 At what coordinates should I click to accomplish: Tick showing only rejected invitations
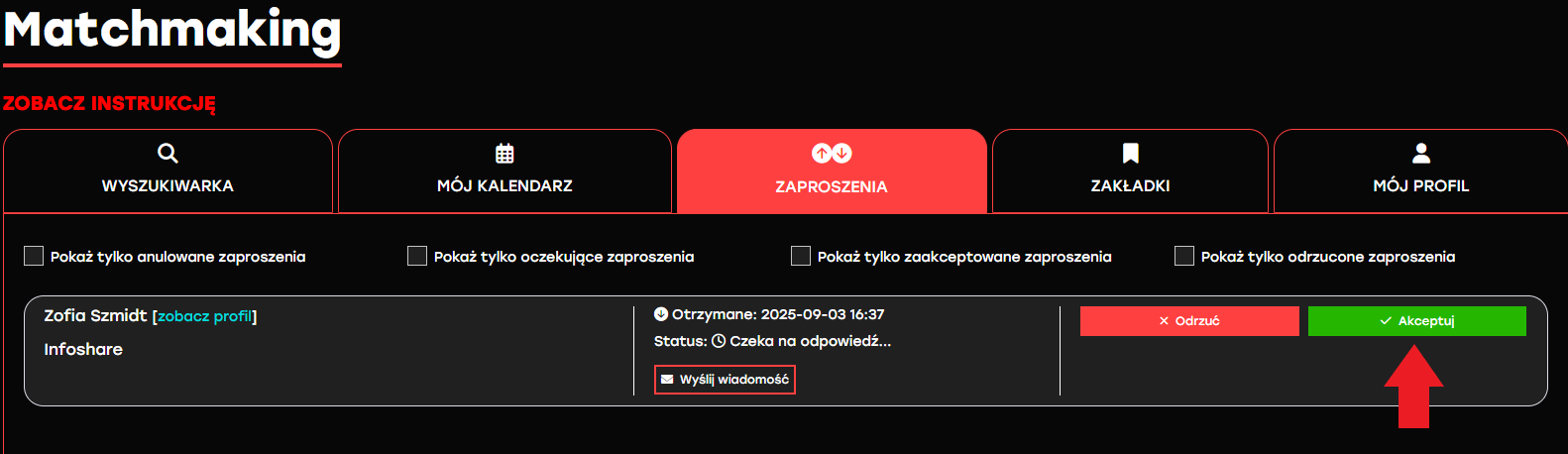click(x=1184, y=257)
